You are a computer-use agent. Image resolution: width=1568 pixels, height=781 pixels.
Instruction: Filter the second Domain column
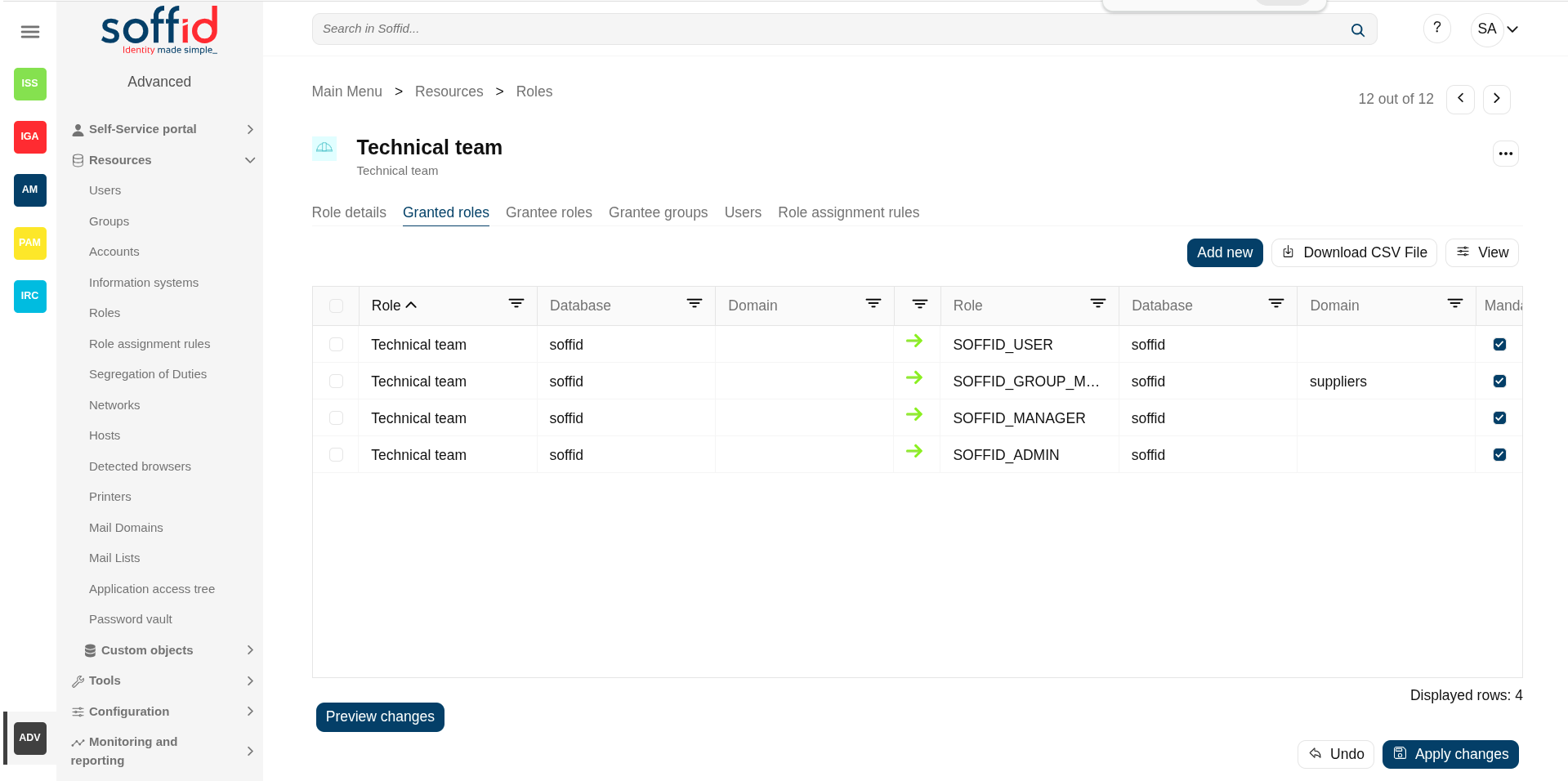1455,304
